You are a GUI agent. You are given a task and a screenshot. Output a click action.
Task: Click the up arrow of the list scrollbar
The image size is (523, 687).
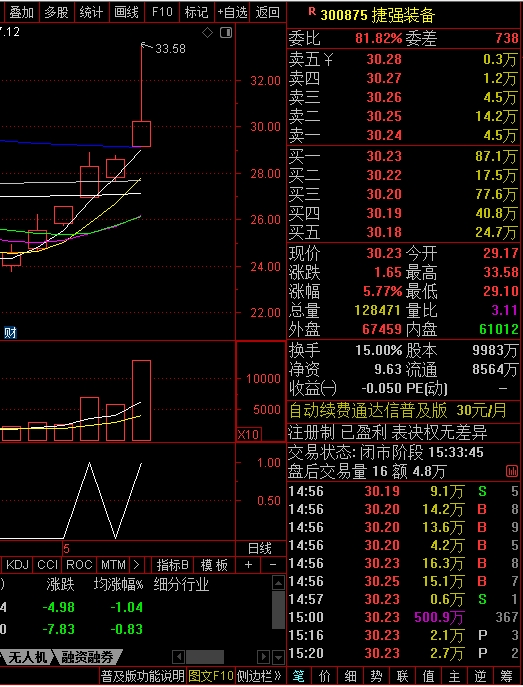(x=278, y=583)
